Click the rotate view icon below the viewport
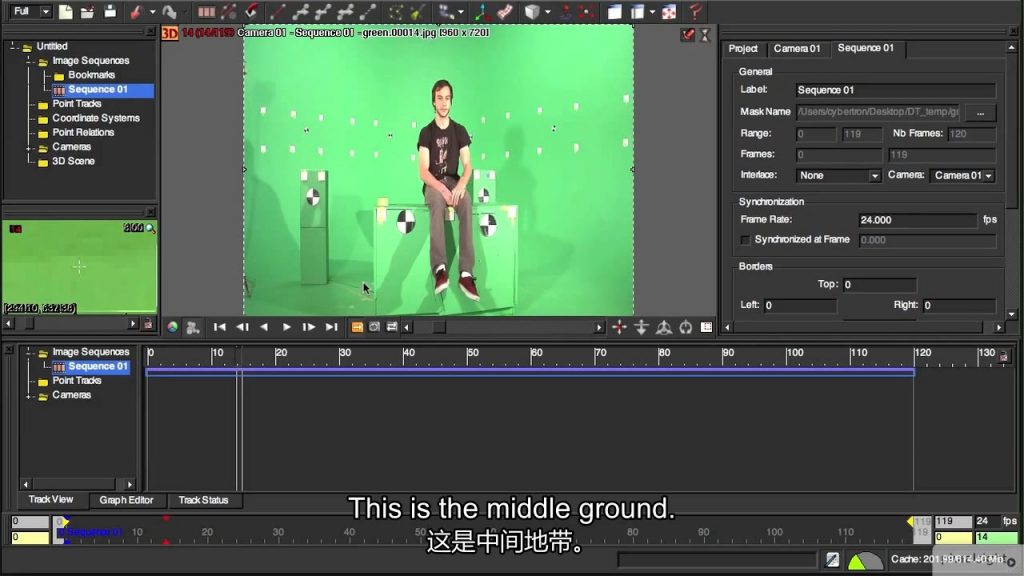Screen dimensions: 1024x576 click(685, 327)
